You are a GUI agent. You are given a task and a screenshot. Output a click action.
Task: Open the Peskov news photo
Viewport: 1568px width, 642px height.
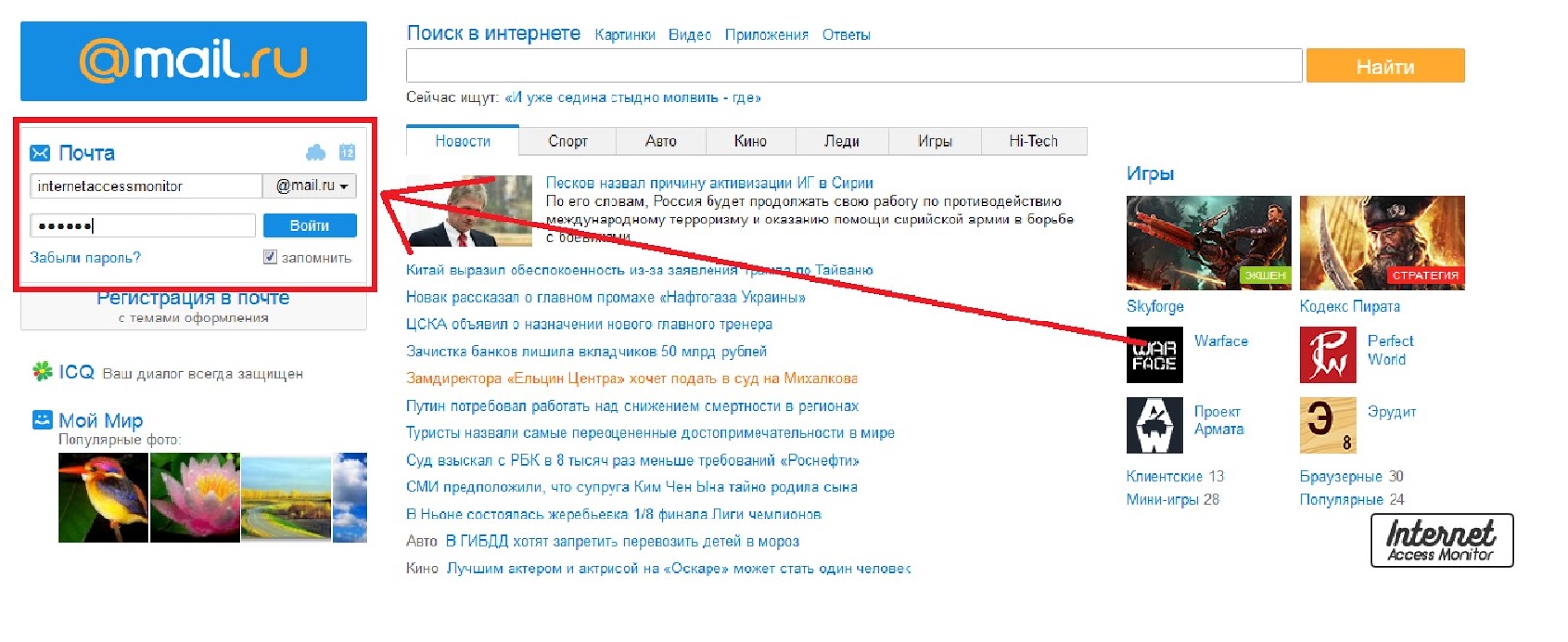[469, 211]
